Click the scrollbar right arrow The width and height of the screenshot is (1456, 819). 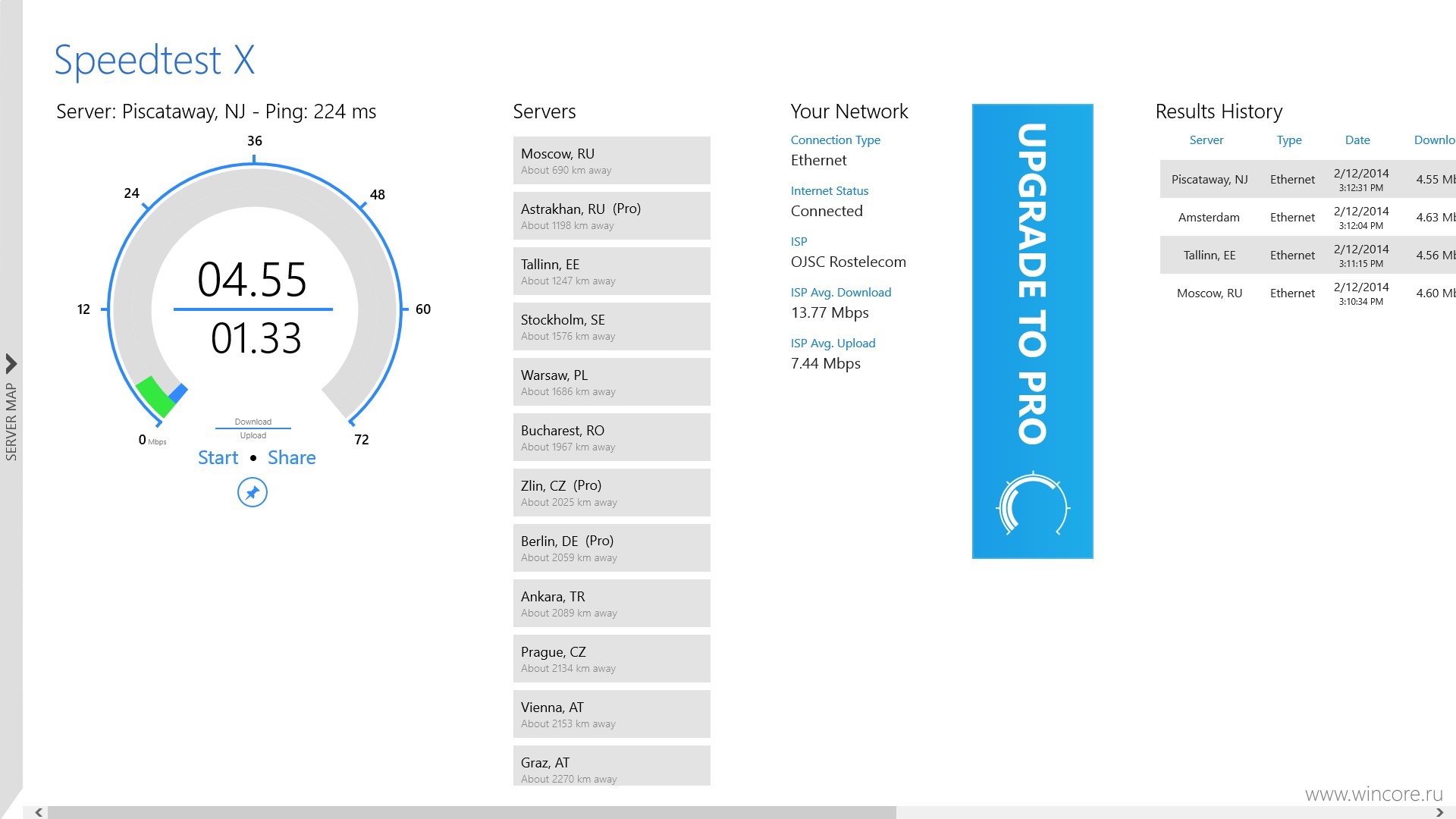click(1439, 812)
